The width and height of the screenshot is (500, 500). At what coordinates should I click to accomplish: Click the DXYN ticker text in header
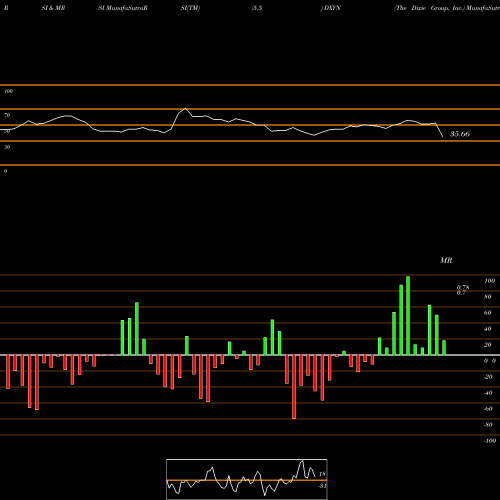click(331, 8)
